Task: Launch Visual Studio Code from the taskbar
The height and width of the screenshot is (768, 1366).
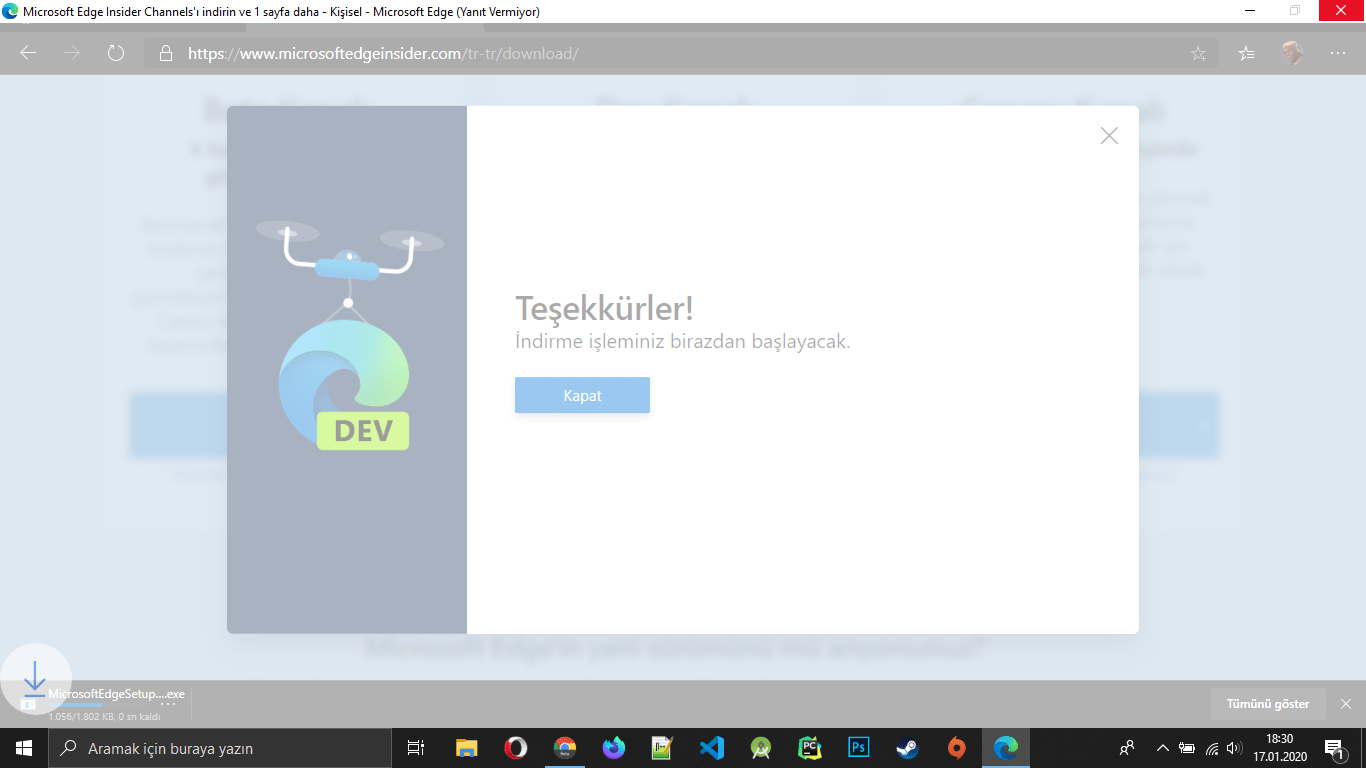Action: 711,748
